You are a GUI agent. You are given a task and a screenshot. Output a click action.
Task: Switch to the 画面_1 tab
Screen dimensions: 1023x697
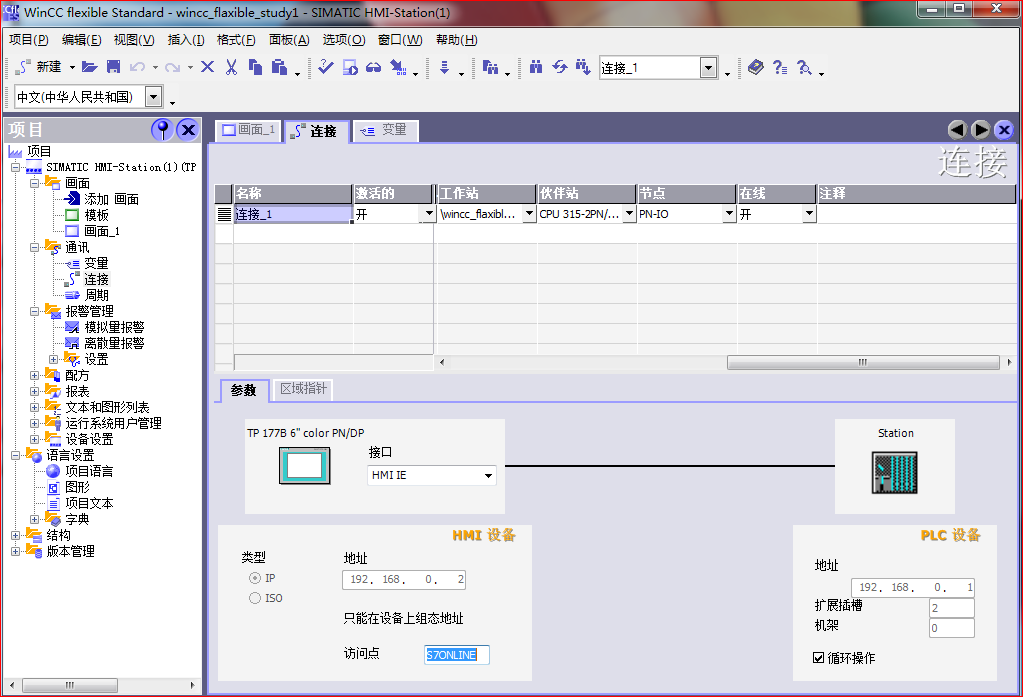[x=249, y=130]
